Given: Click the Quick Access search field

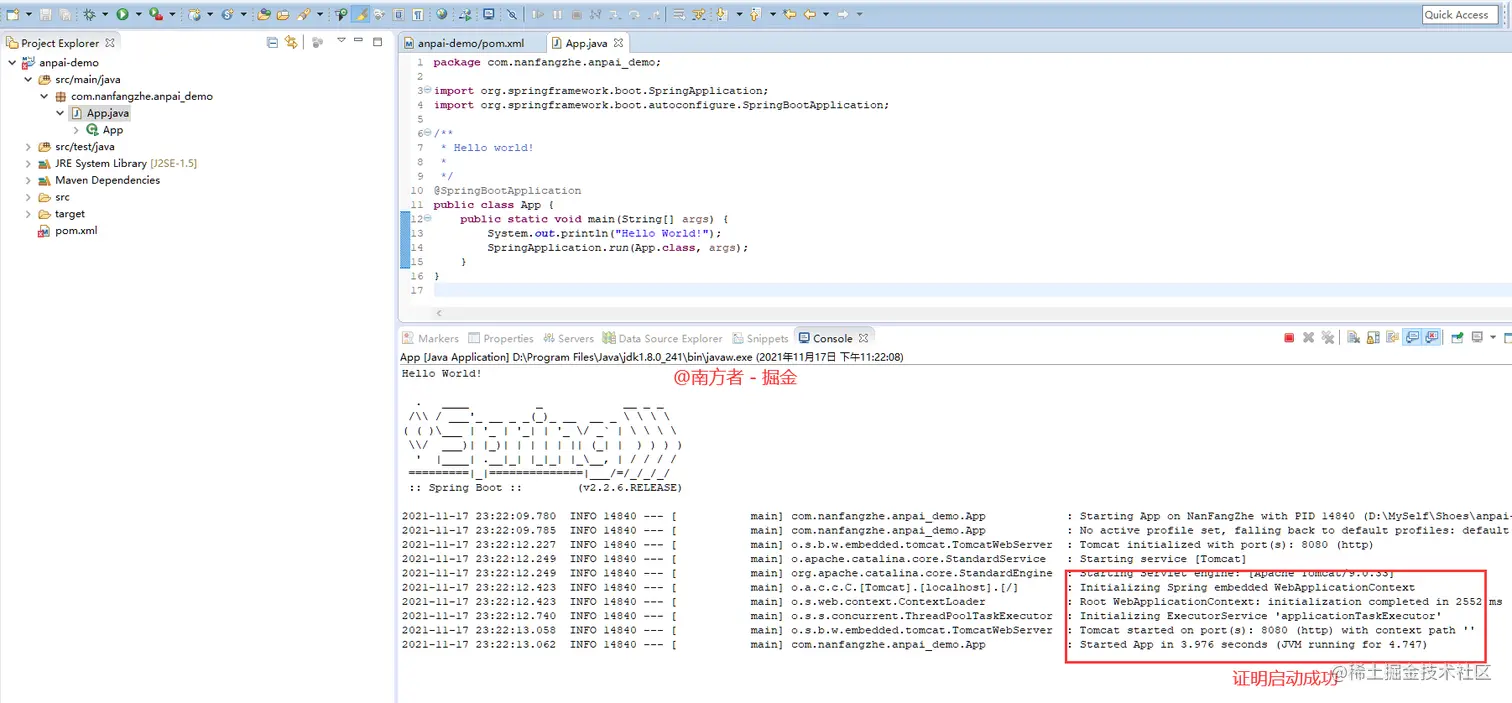Looking at the screenshot, I should [x=1460, y=14].
